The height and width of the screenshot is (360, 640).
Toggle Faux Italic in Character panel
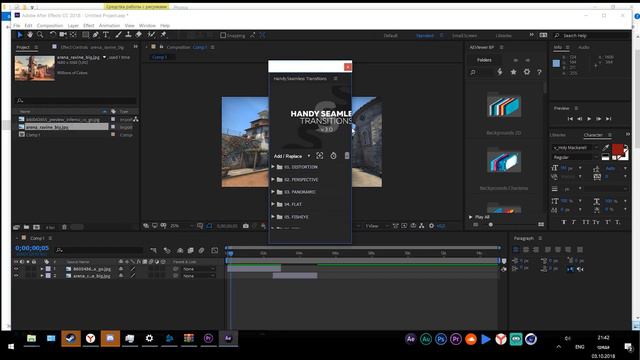(574, 222)
